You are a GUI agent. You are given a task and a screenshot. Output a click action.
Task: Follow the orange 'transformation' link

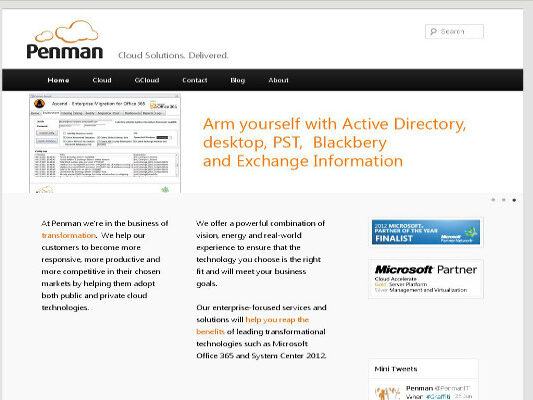click(x=69, y=235)
